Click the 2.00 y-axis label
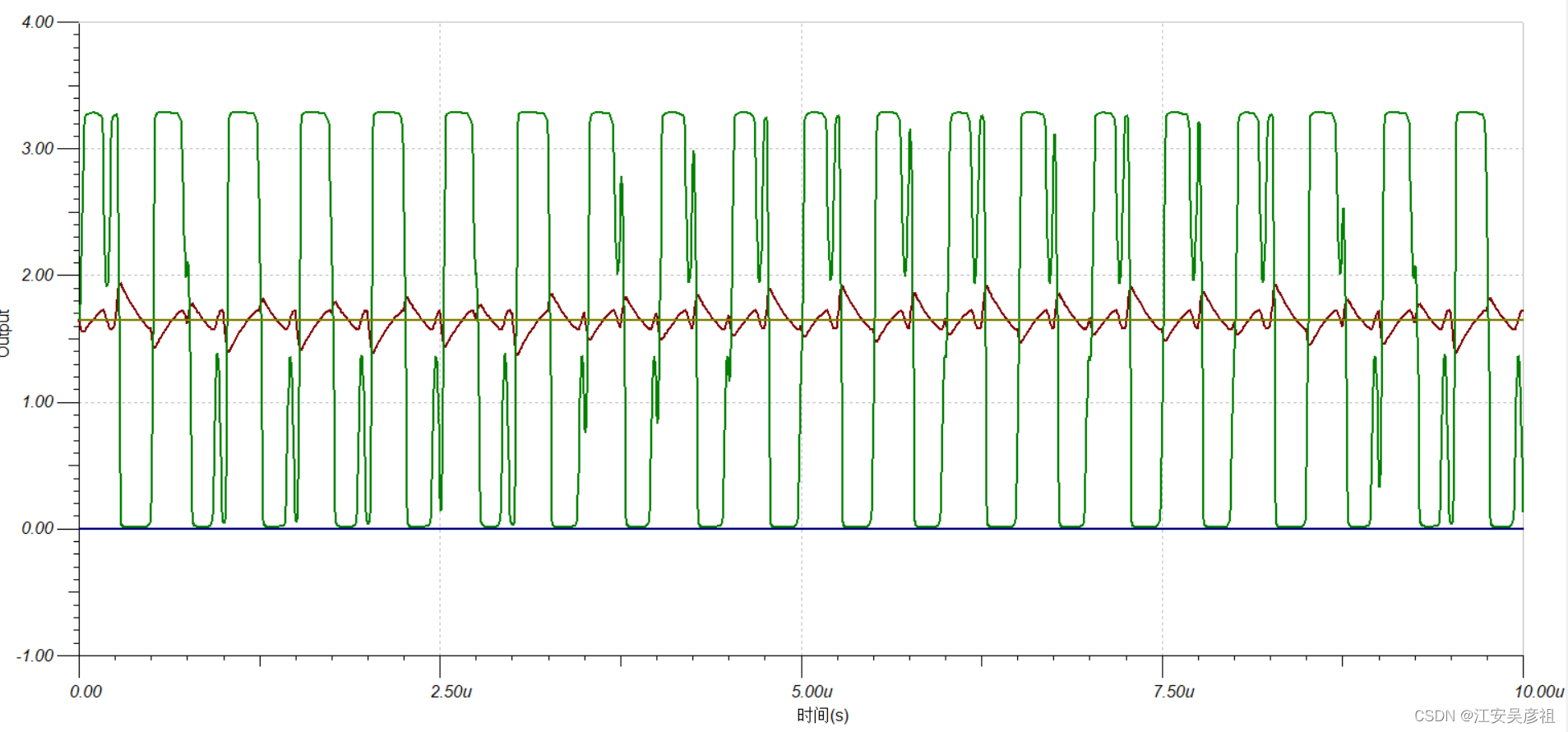This screenshot has height=732, width=1568. [38, 276]
